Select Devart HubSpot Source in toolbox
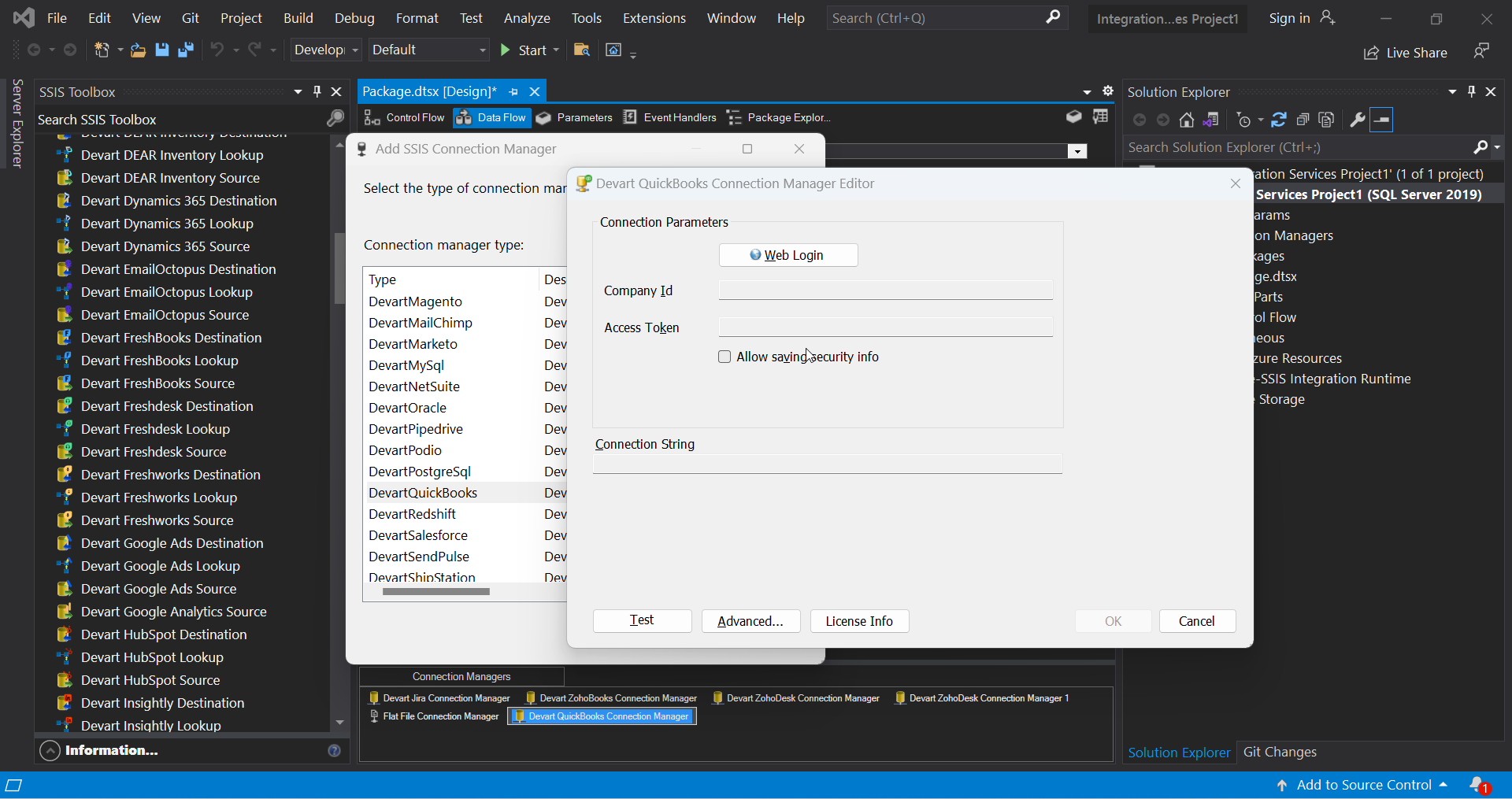Viewport: 1512px width, 799px height. [150, 680]
